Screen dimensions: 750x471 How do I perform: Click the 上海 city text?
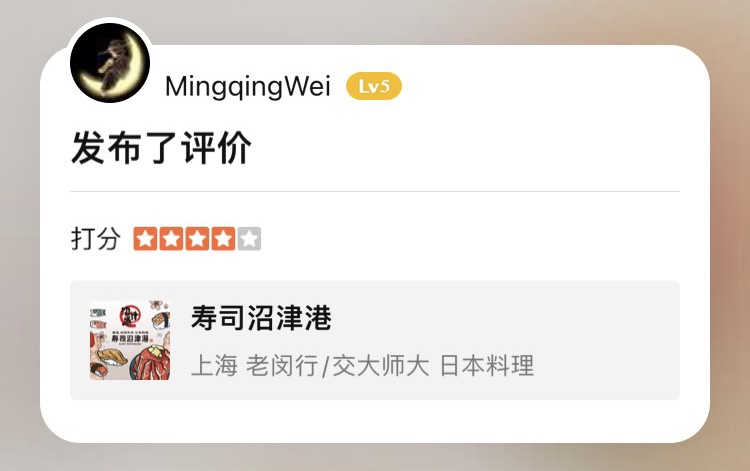[x=214, y=366]
